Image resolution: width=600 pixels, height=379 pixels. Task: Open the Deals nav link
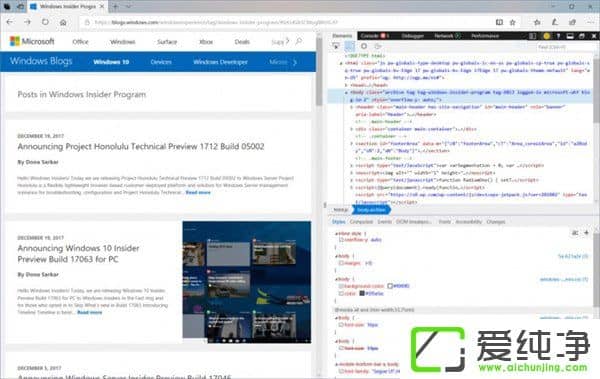(242, 42)
